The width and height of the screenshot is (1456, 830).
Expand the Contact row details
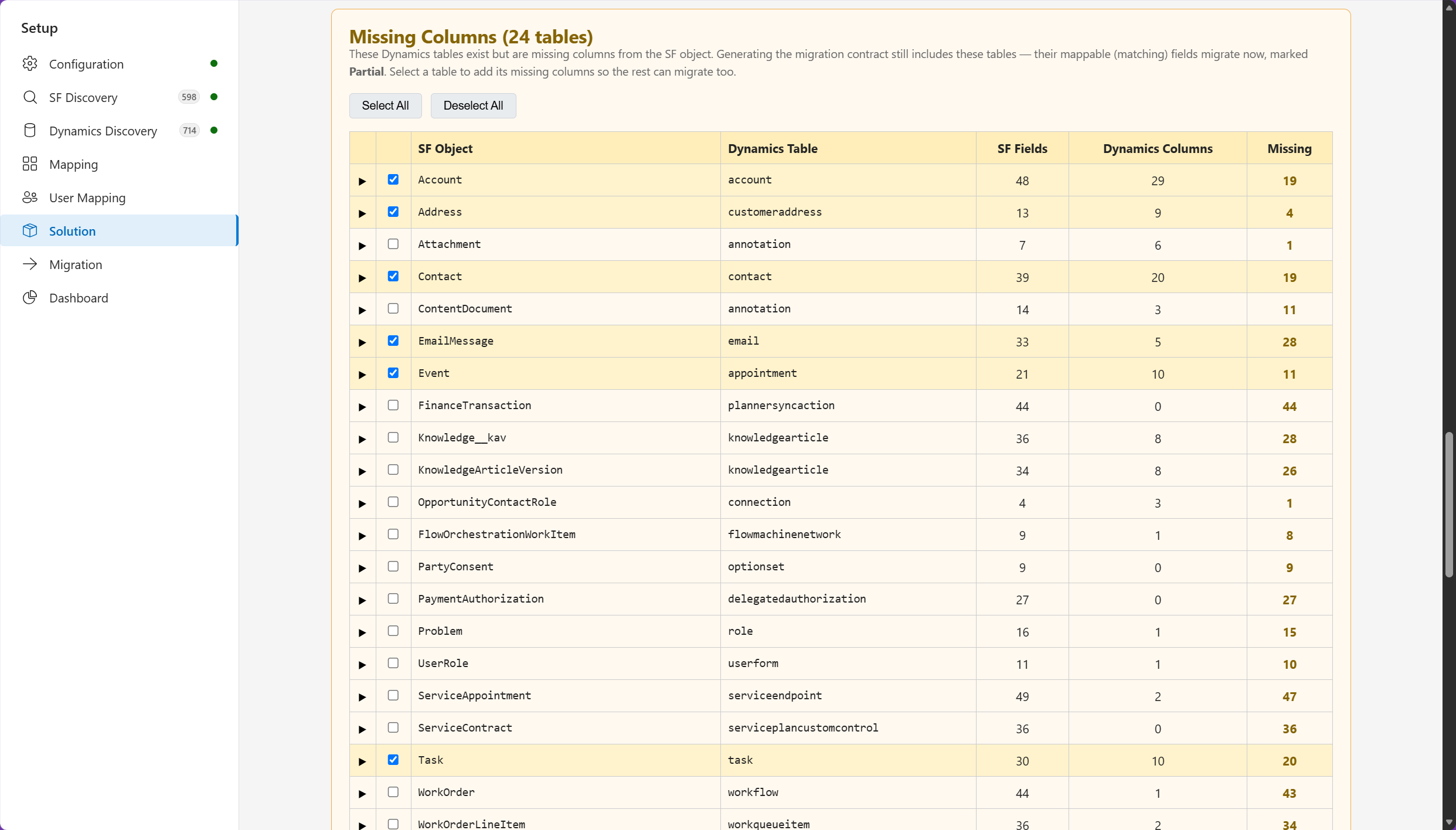(362, 278)
